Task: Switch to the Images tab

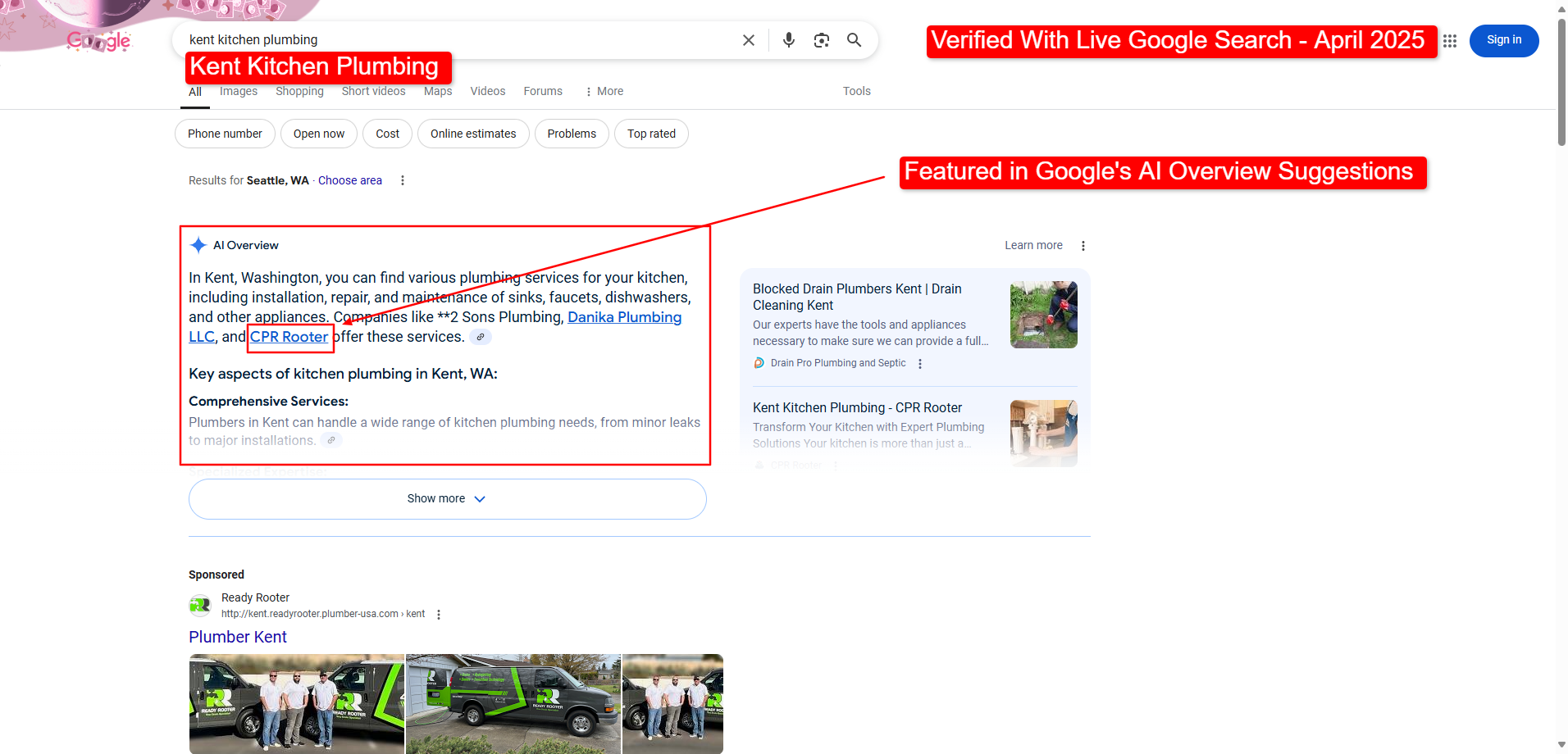Action: (x=239, y=91)
